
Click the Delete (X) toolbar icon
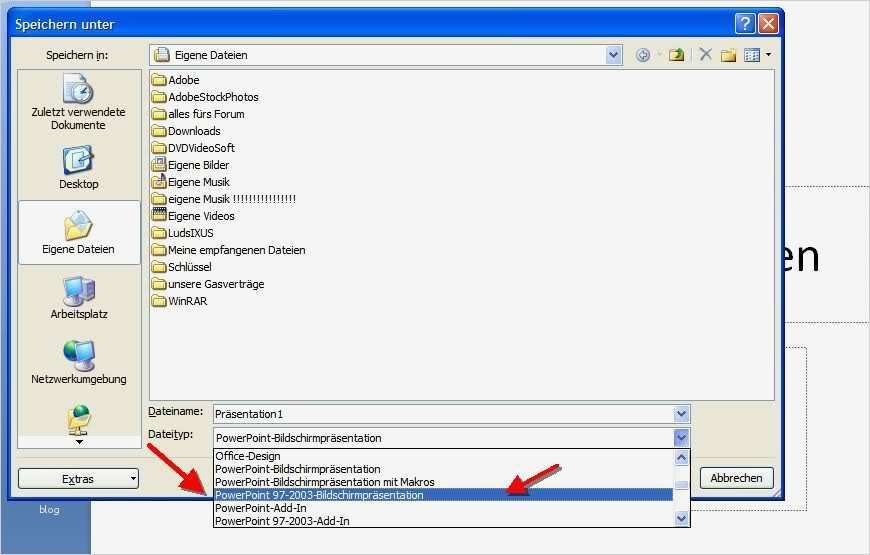[705, 54]
